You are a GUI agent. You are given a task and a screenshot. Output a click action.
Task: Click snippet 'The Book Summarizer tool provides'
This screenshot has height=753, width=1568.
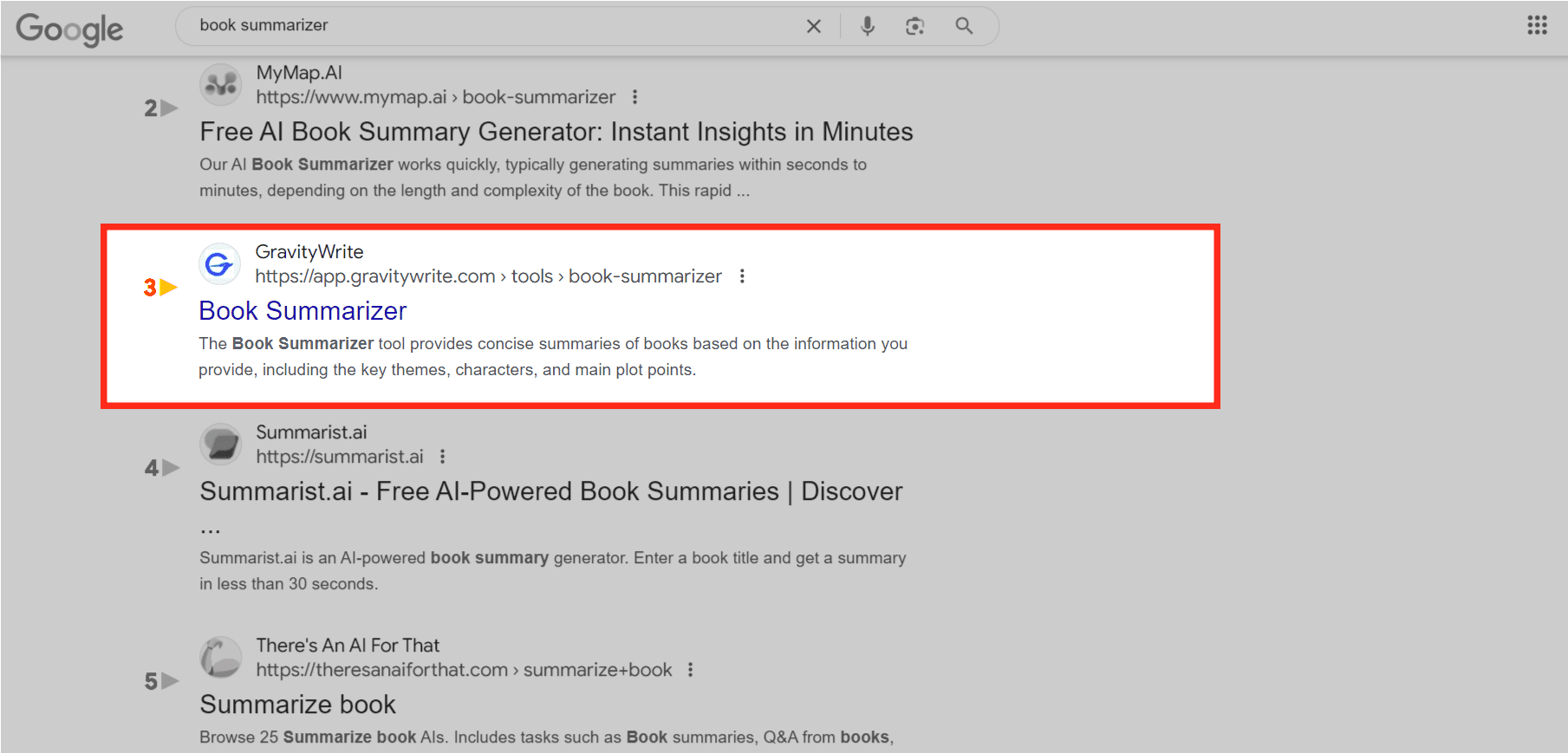[x=553, y=357]
